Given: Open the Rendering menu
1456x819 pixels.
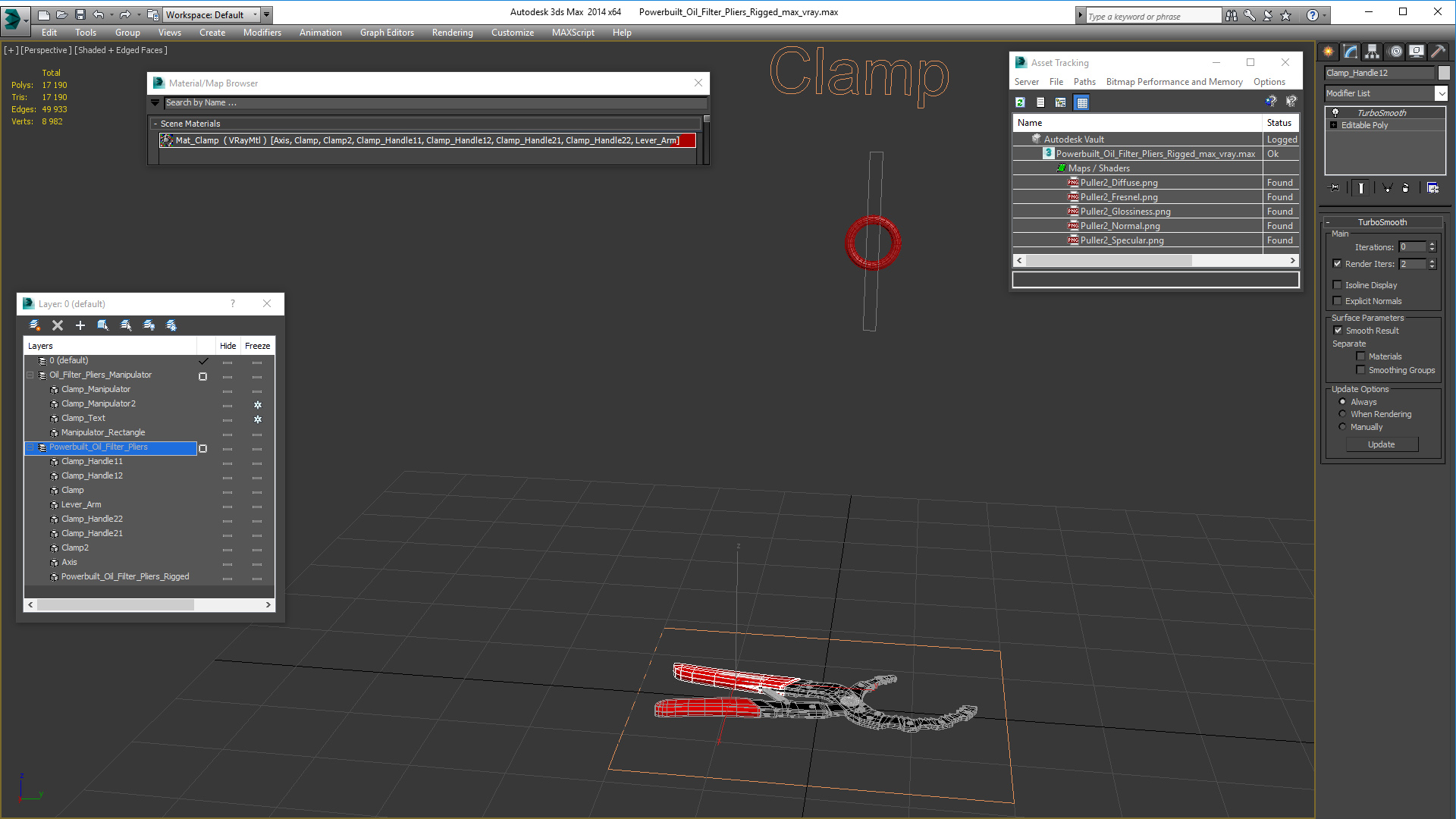Looking at the screenshot, I should 453,33.
